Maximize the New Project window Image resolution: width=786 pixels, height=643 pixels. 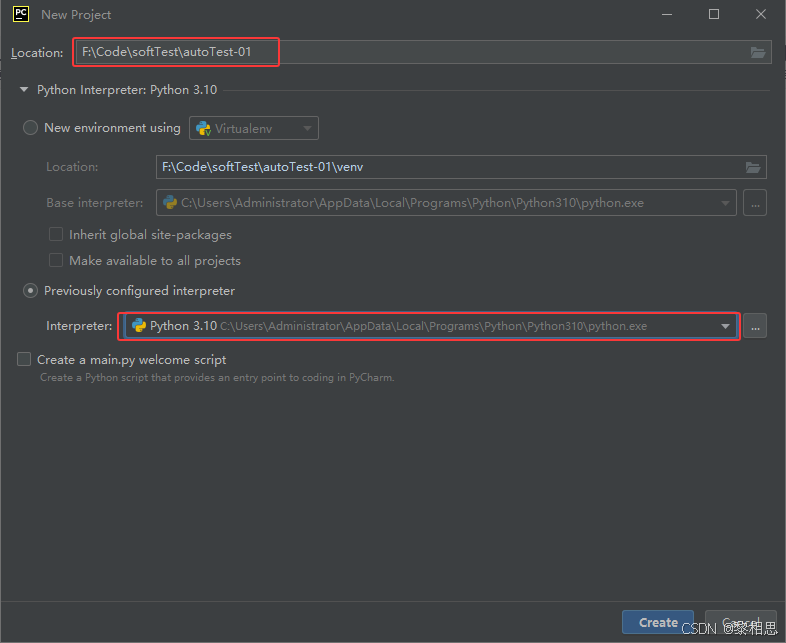click(x=714, y=15)
